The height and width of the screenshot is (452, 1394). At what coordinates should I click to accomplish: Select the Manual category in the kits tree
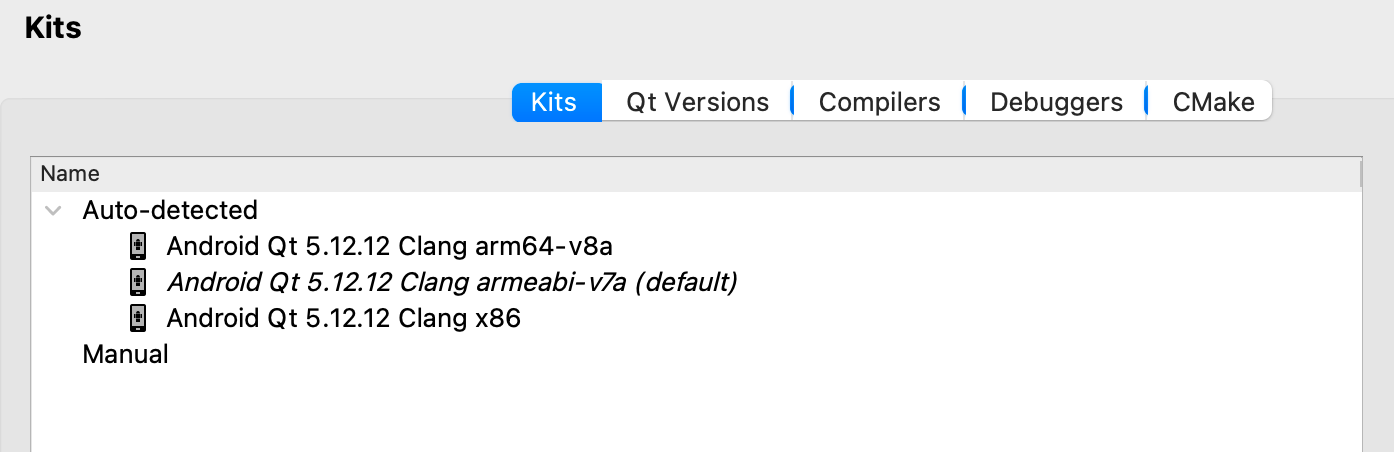125,354
